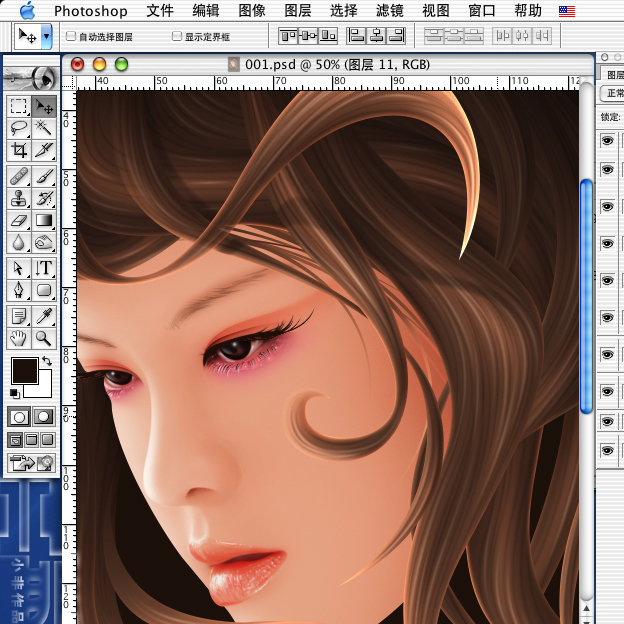Image resolution: width=624 pixels, height=624 pixels.
Task: Select the Path Selection tool
Action: pyautogui.click(x=18, y=268)
